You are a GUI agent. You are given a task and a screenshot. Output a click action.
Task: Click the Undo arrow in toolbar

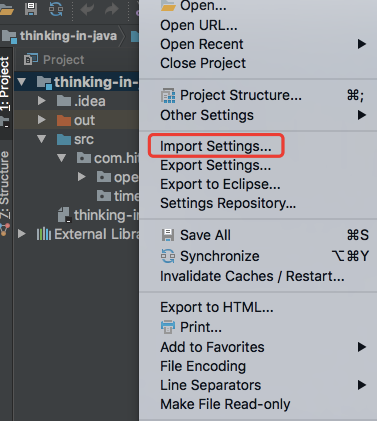click(87, 9)
